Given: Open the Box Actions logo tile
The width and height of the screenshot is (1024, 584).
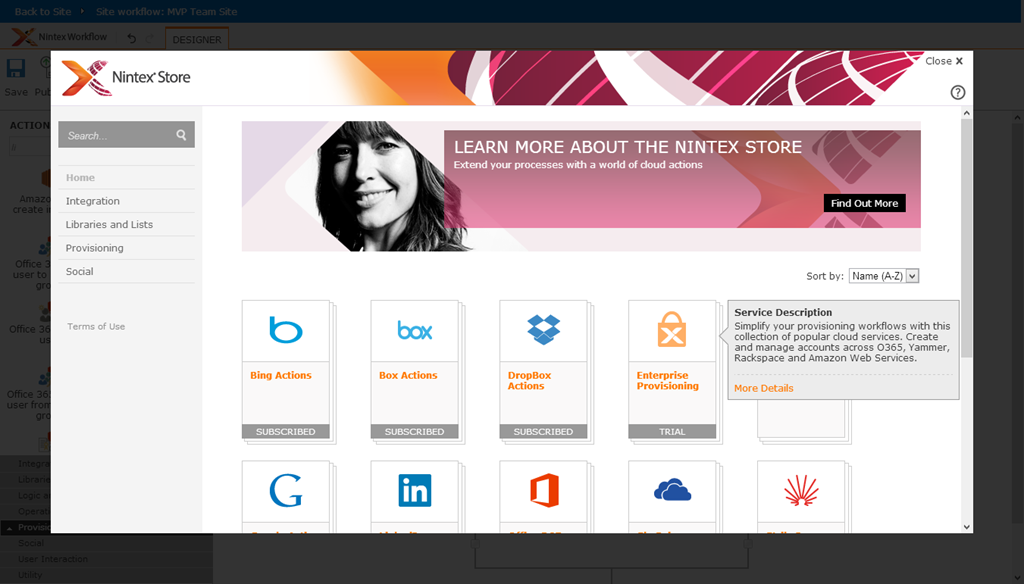Looking at the screenshot, I should click(415, 331).
